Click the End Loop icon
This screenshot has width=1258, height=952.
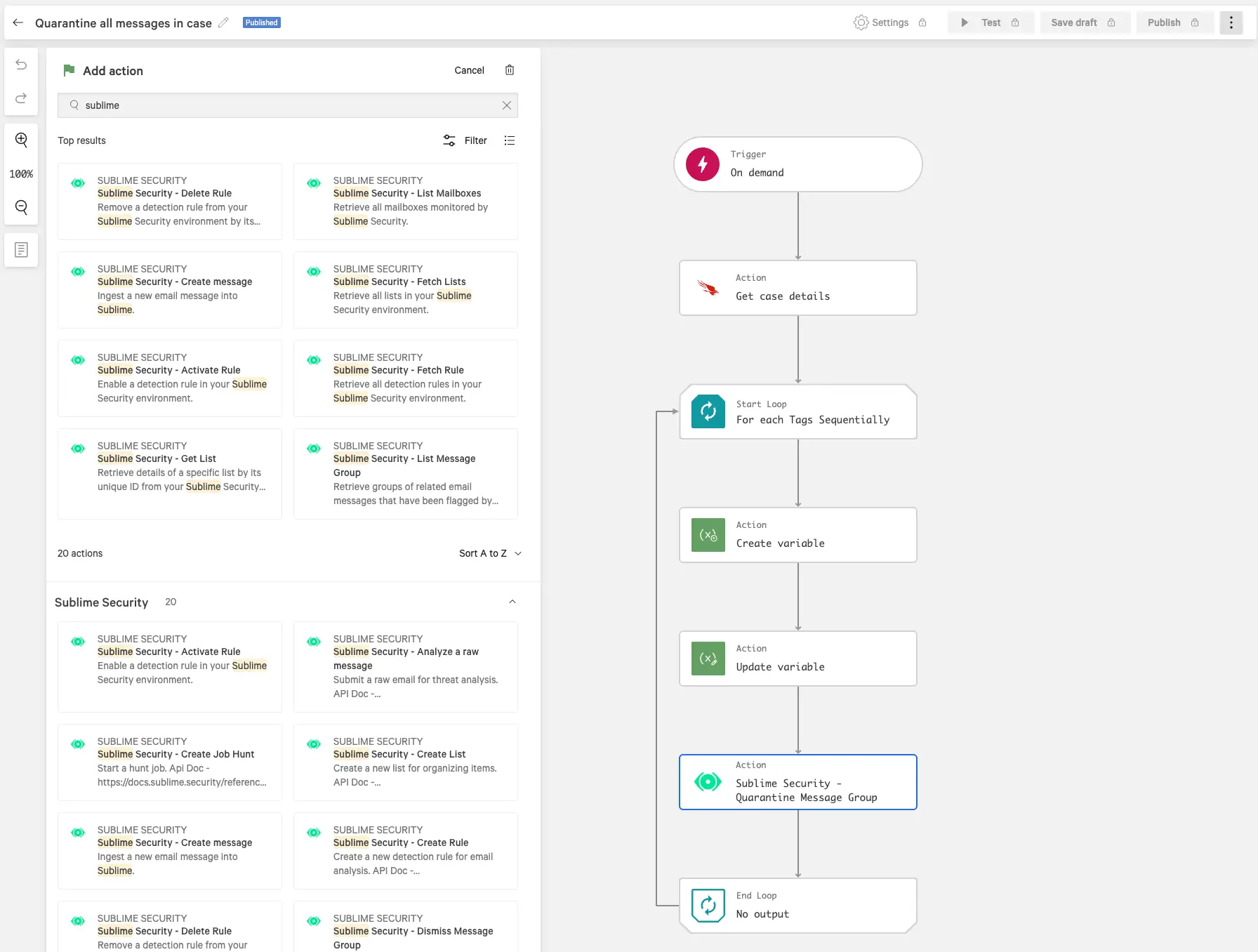(x=708, y=906)
